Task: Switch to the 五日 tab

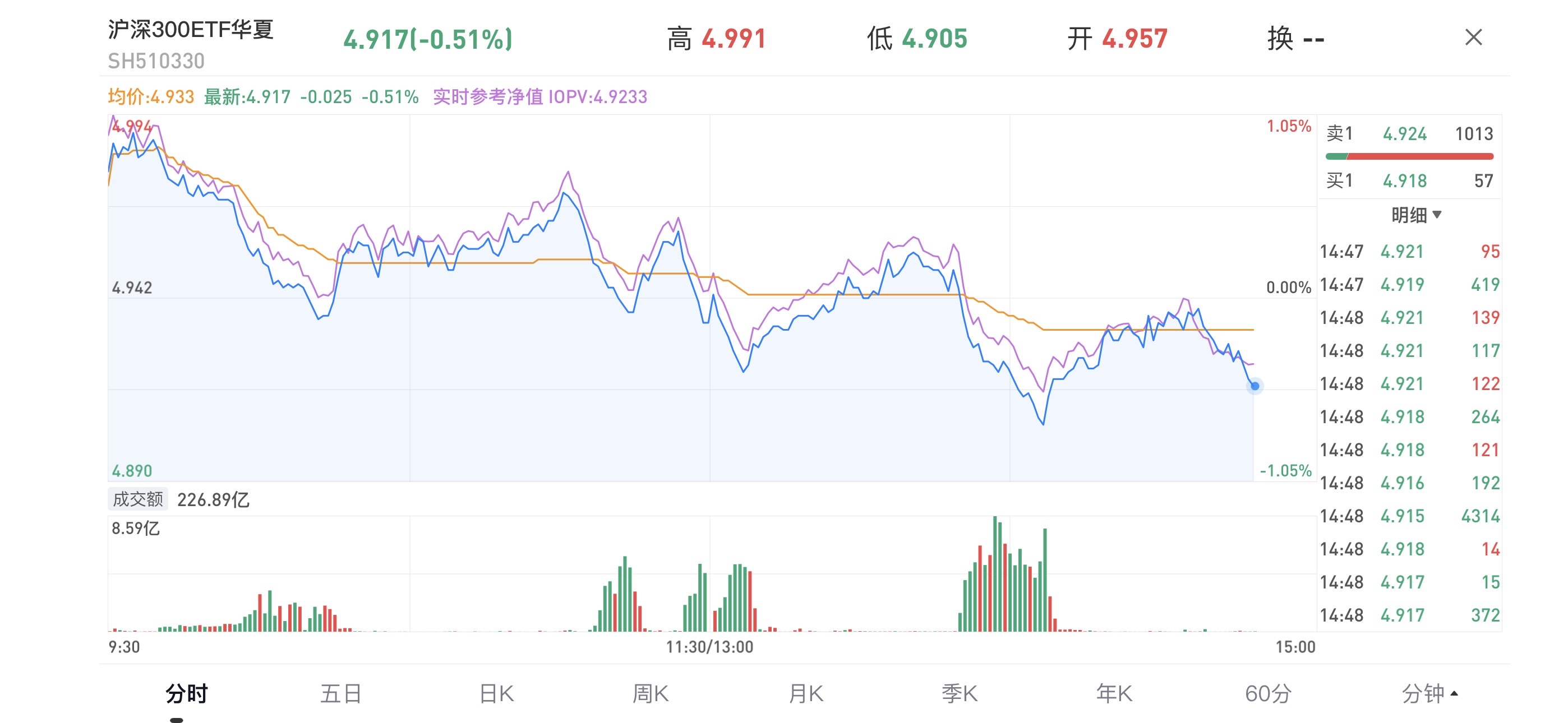Action: coord(341,693)
